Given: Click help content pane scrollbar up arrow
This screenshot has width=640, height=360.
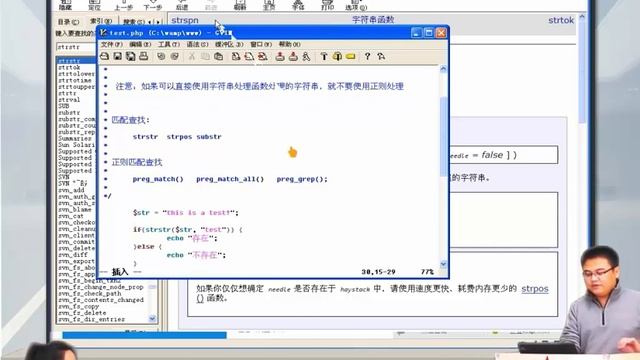Looking at the screenshot, I should pyautogui.click(x=582, y=17).
